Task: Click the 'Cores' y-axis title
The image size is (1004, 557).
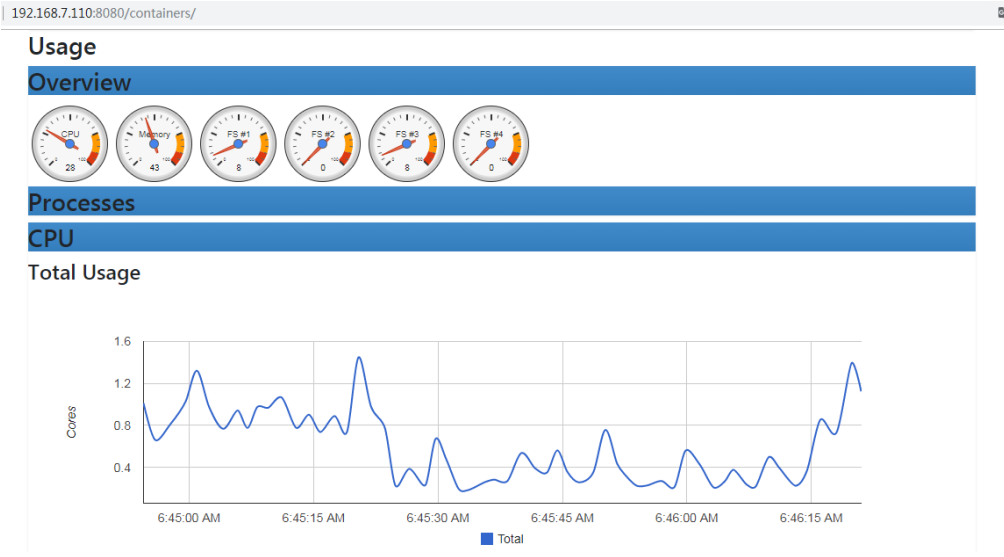Action: 71,423
